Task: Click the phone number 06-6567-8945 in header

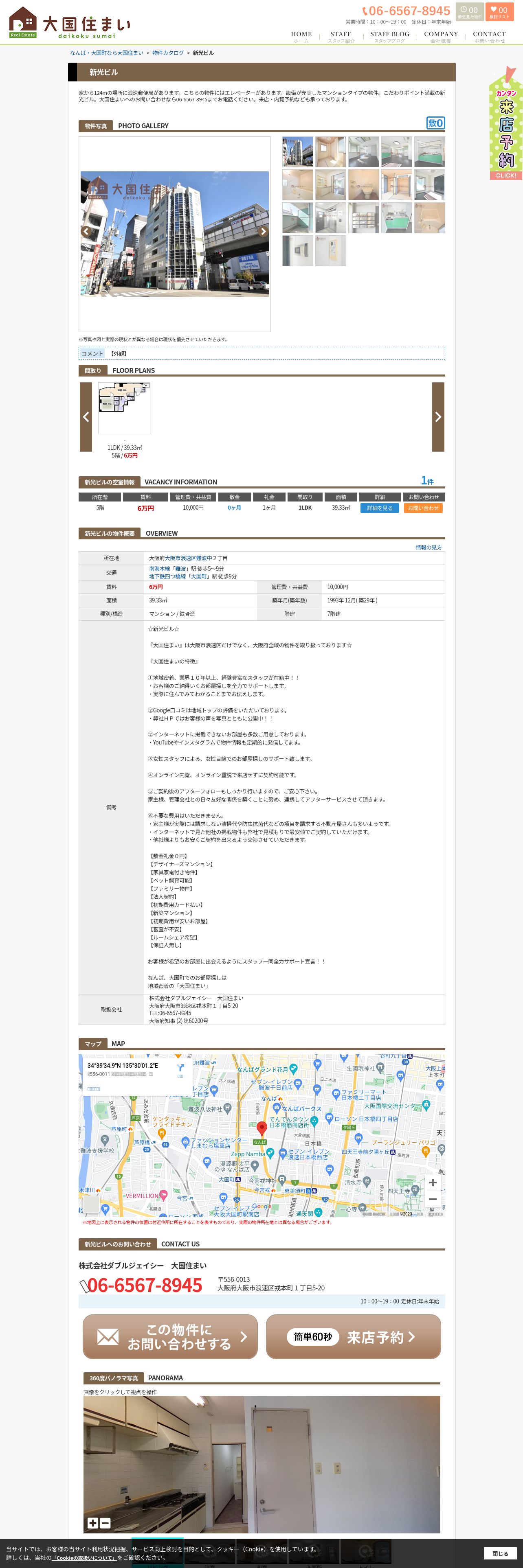Action: (x=406, y=11)
